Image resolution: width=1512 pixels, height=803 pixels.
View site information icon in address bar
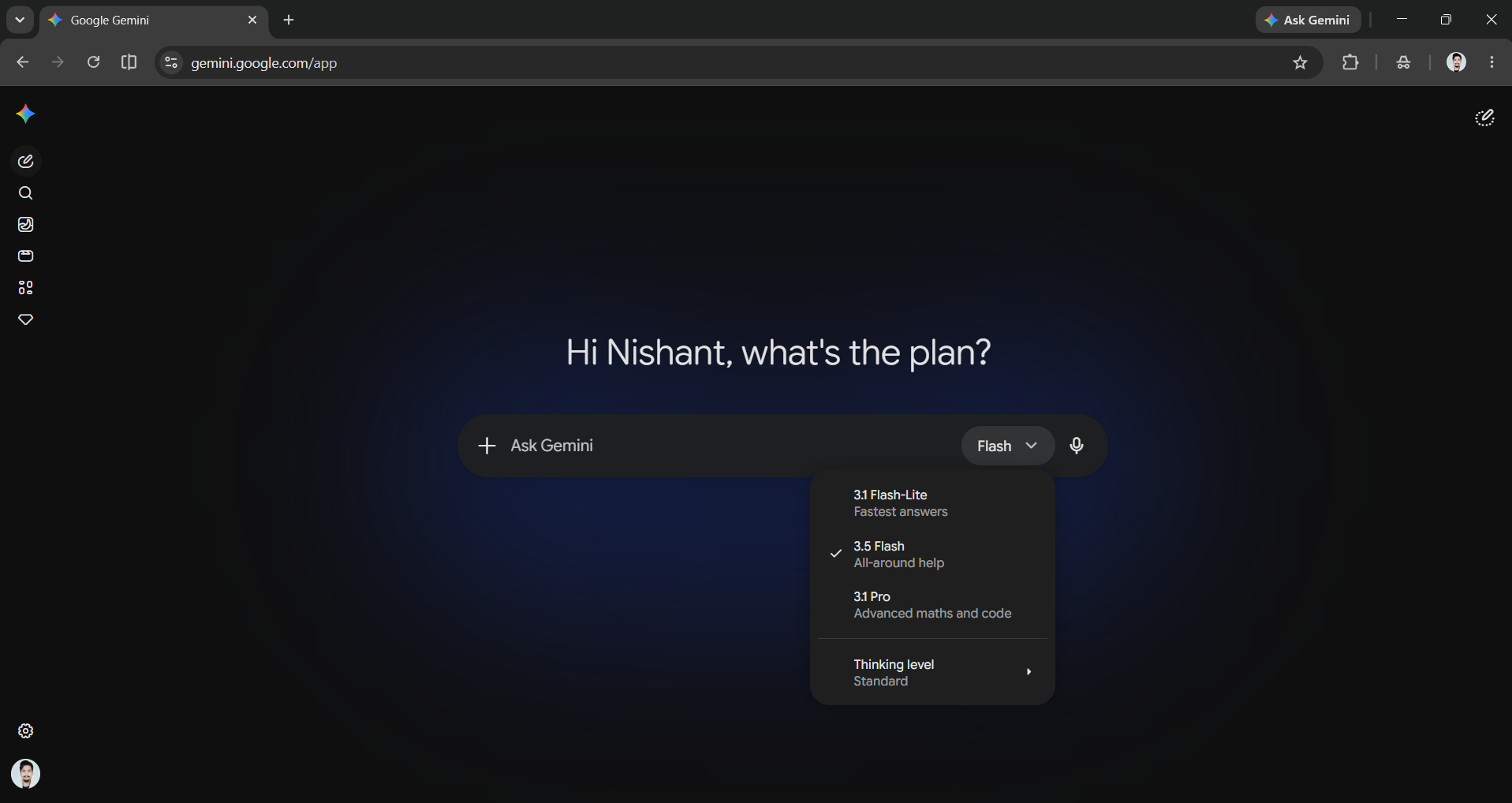[x=170, y=62]
